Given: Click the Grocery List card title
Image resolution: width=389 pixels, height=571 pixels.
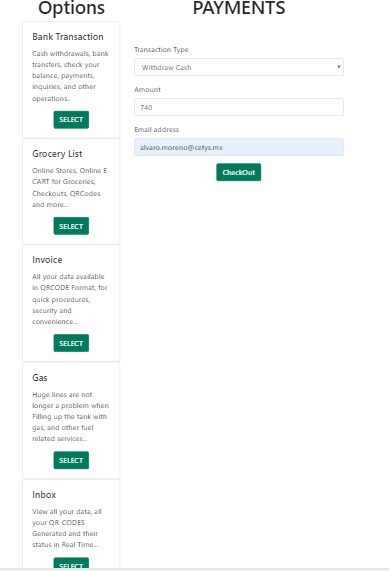Looking at the screenshot, I should pos(57,154).
